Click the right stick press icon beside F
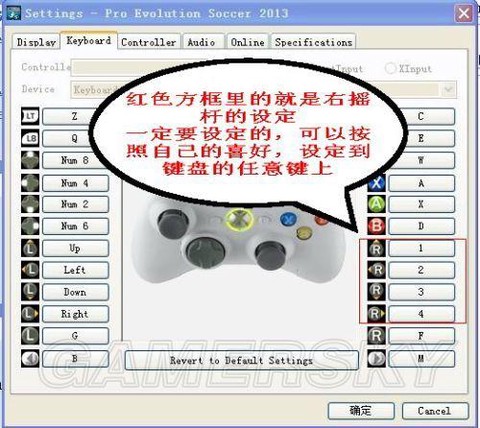 click(376, 336)
